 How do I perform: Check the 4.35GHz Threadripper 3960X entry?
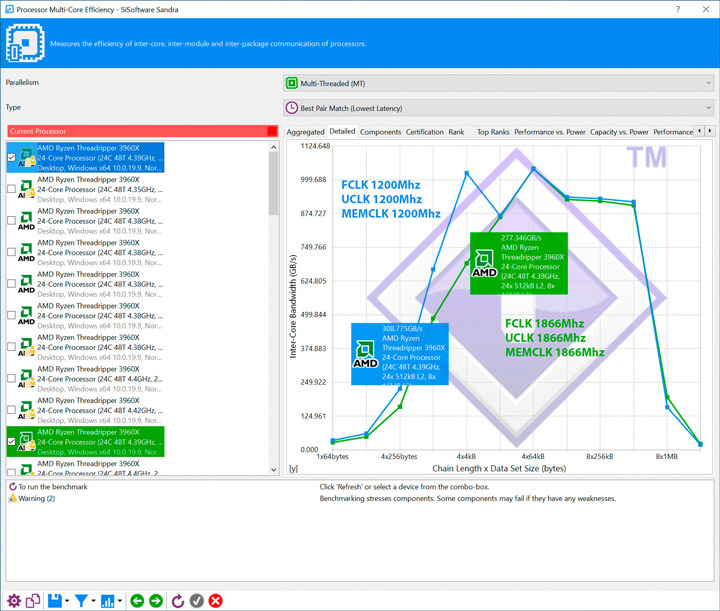[11, 189]
